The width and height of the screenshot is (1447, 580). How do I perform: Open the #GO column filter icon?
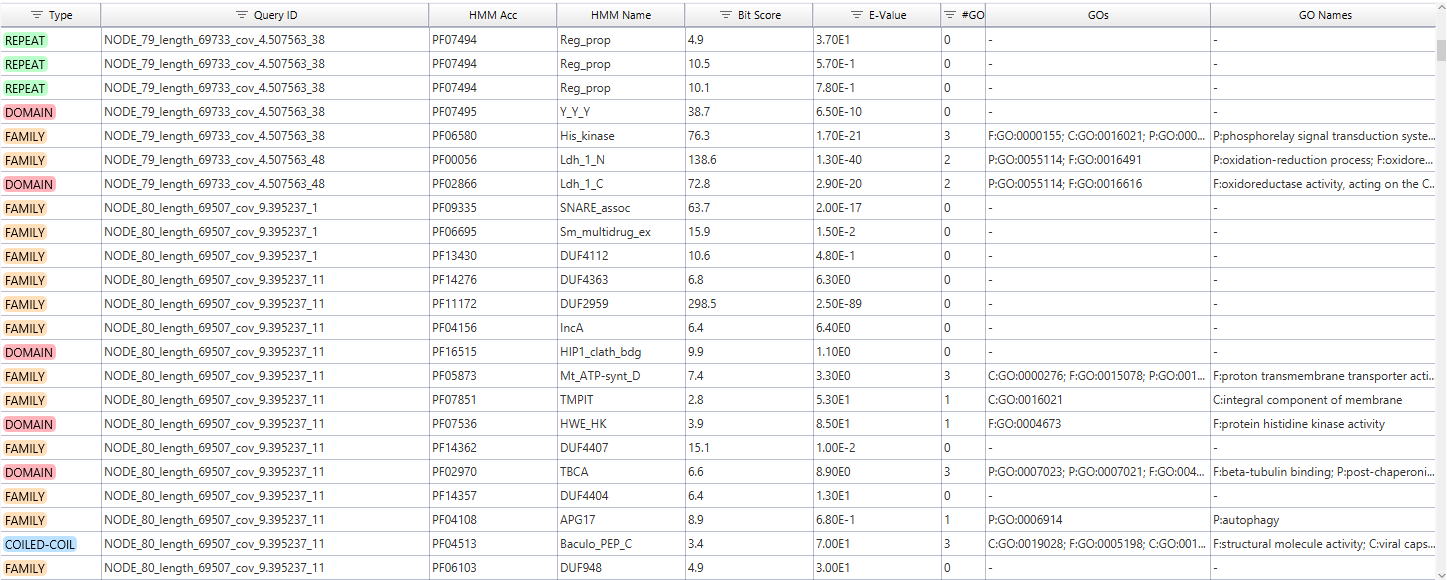pos(950,15)
